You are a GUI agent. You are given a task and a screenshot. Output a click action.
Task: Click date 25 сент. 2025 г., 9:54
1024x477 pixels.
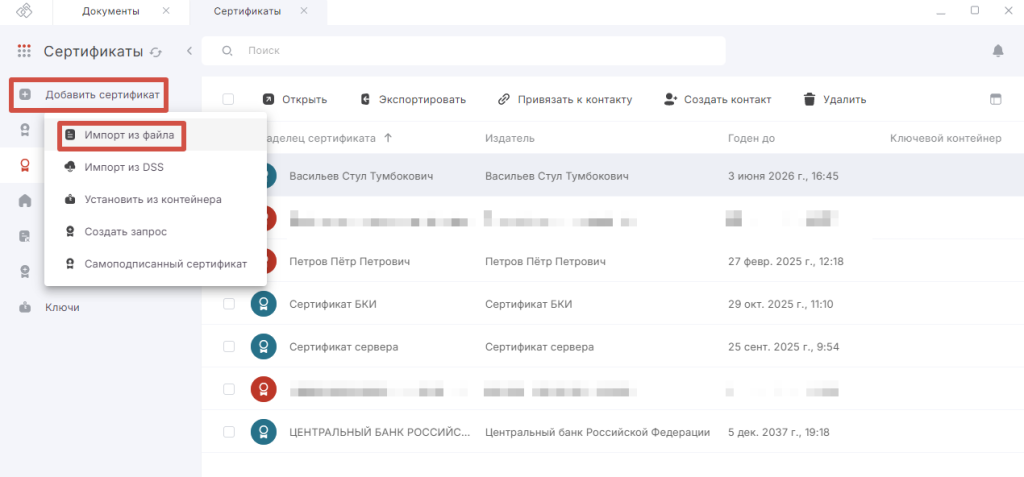(782, 347)
